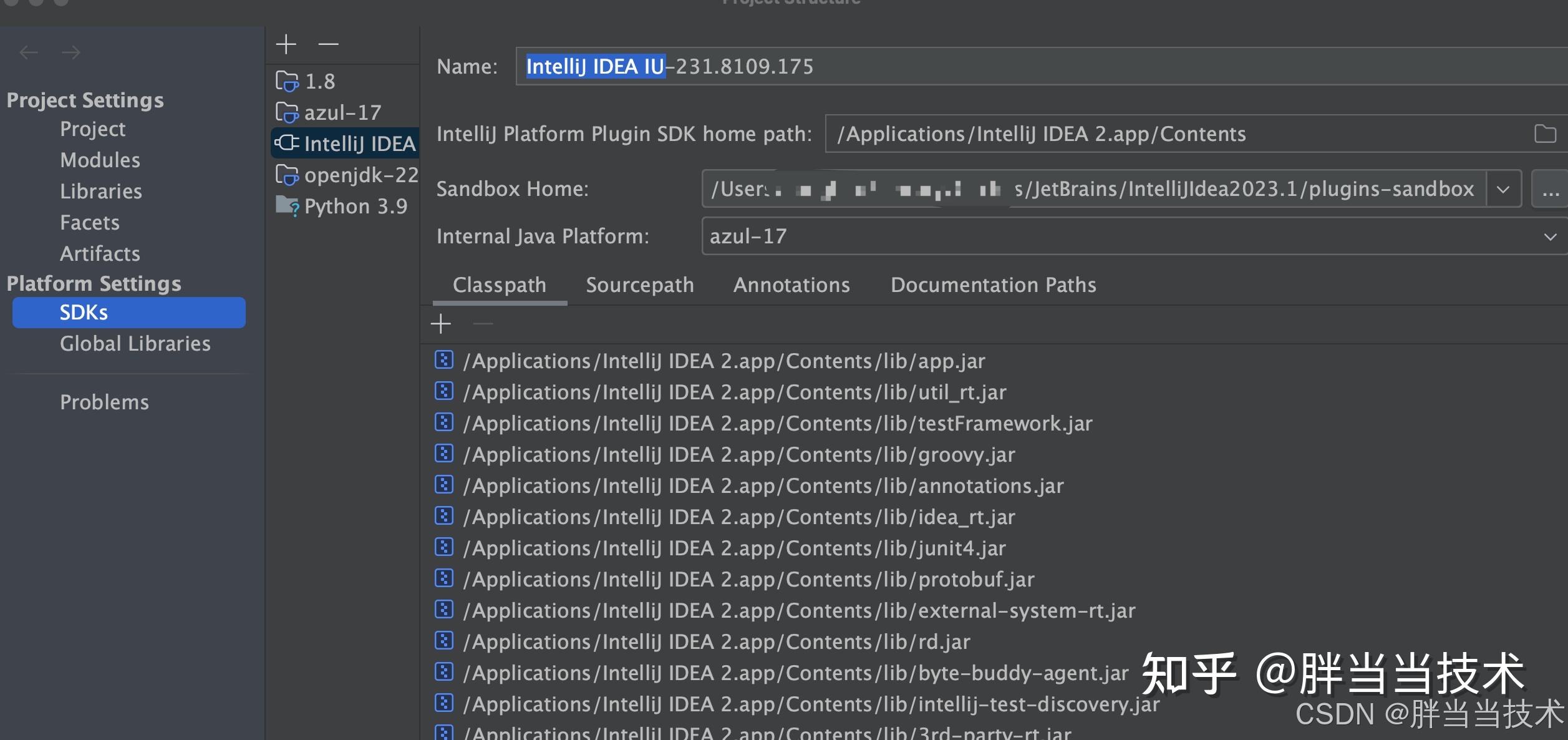Select the lib/groovy.jar classpath entry
The width and height of the screenshot is (1568, 740).
coord(739,455)
